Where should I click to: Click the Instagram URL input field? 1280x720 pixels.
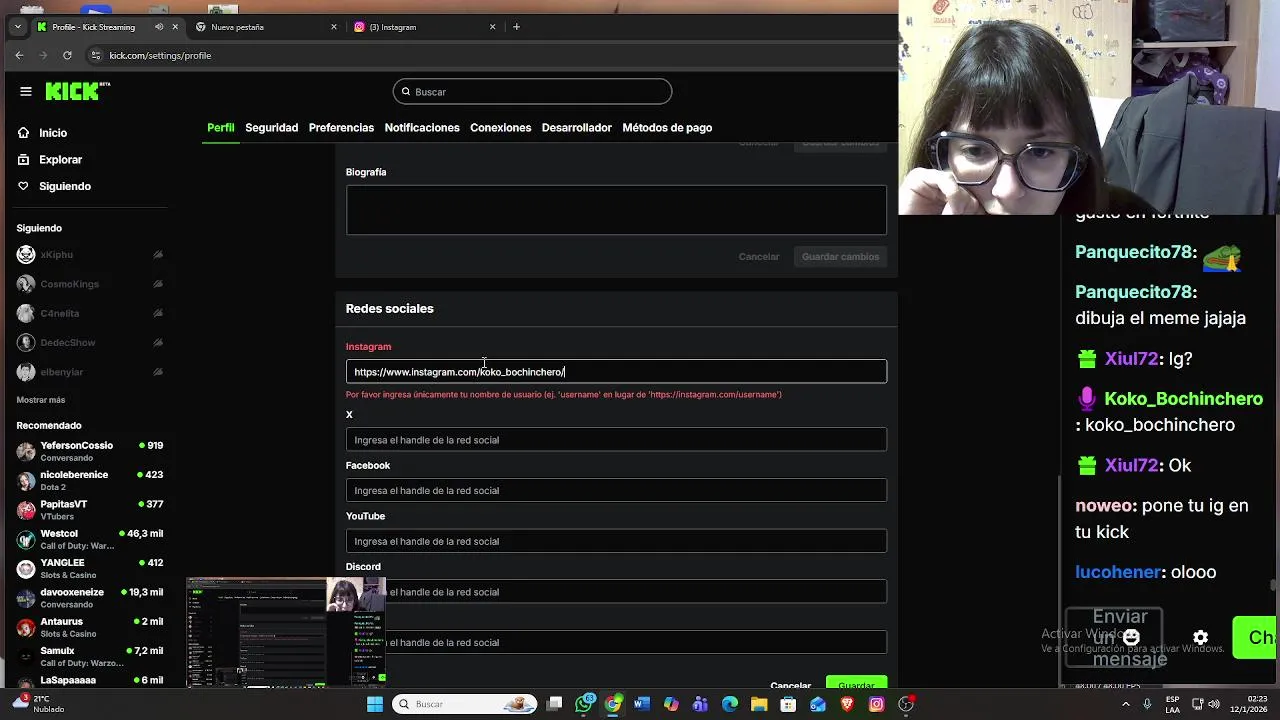pyautogui.click(x=616, y=372)
